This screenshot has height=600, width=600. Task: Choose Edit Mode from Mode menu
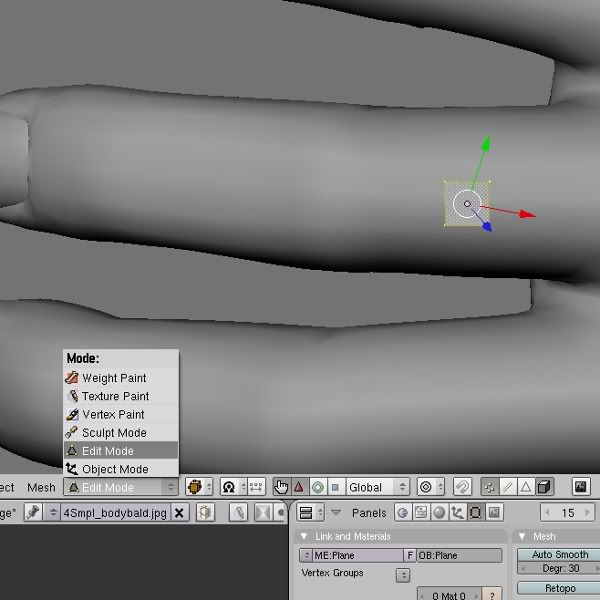[121, 451]
